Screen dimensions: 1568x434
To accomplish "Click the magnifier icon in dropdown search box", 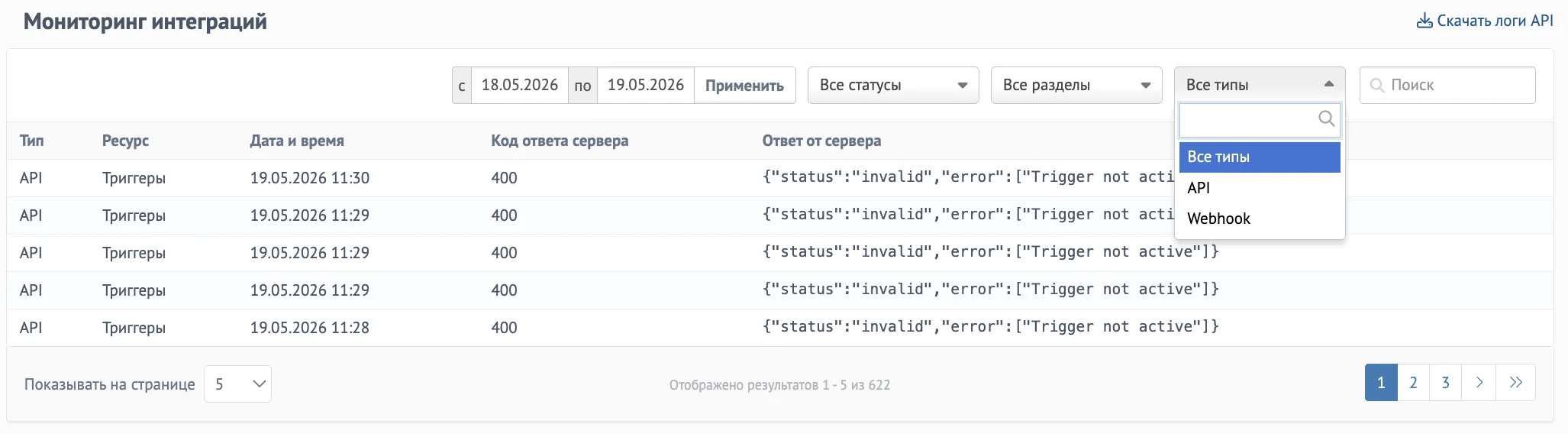I will (1327, 118).
